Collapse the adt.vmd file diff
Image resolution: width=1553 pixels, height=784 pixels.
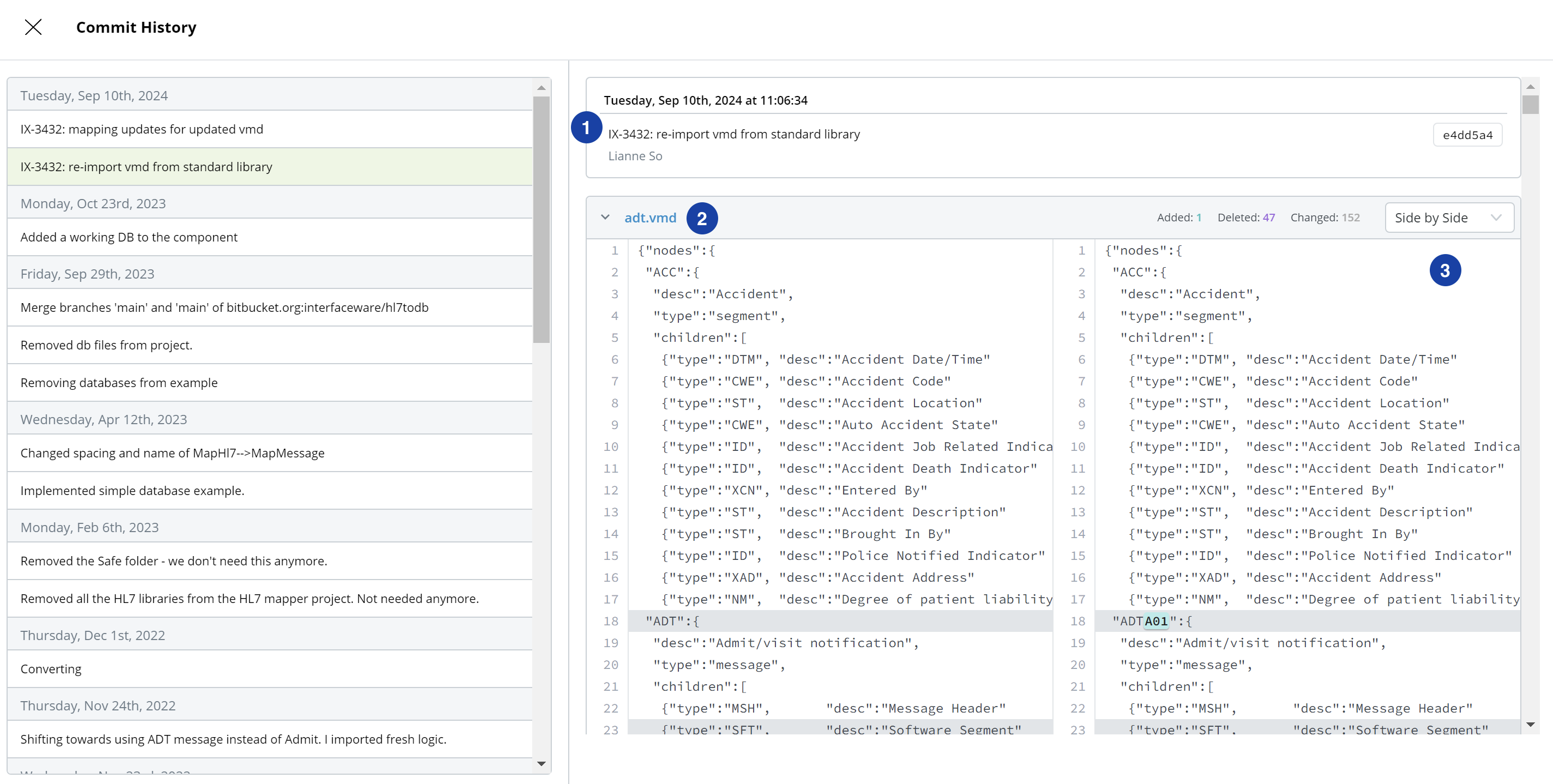click(x=605, y=218)
